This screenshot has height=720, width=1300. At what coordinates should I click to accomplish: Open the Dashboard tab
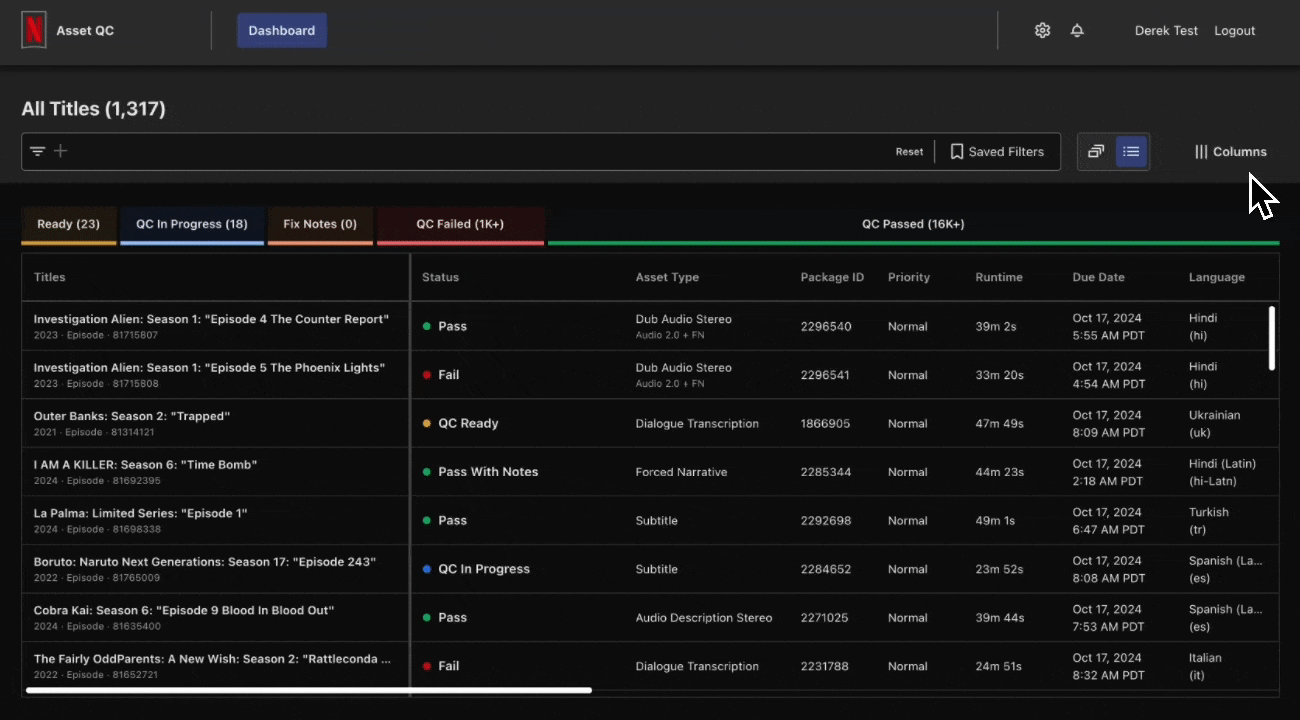tap(282, 30)
